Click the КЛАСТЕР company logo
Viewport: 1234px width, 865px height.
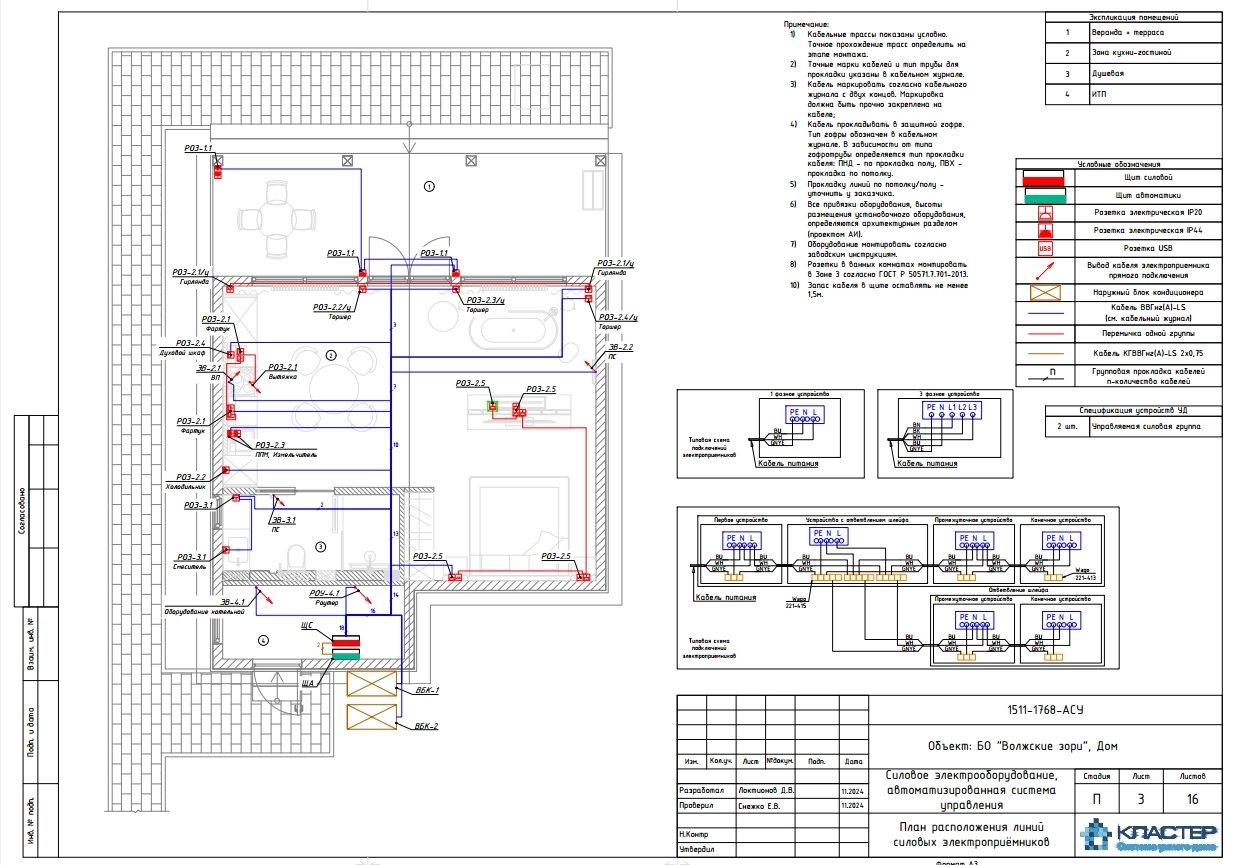(1149, 836)
